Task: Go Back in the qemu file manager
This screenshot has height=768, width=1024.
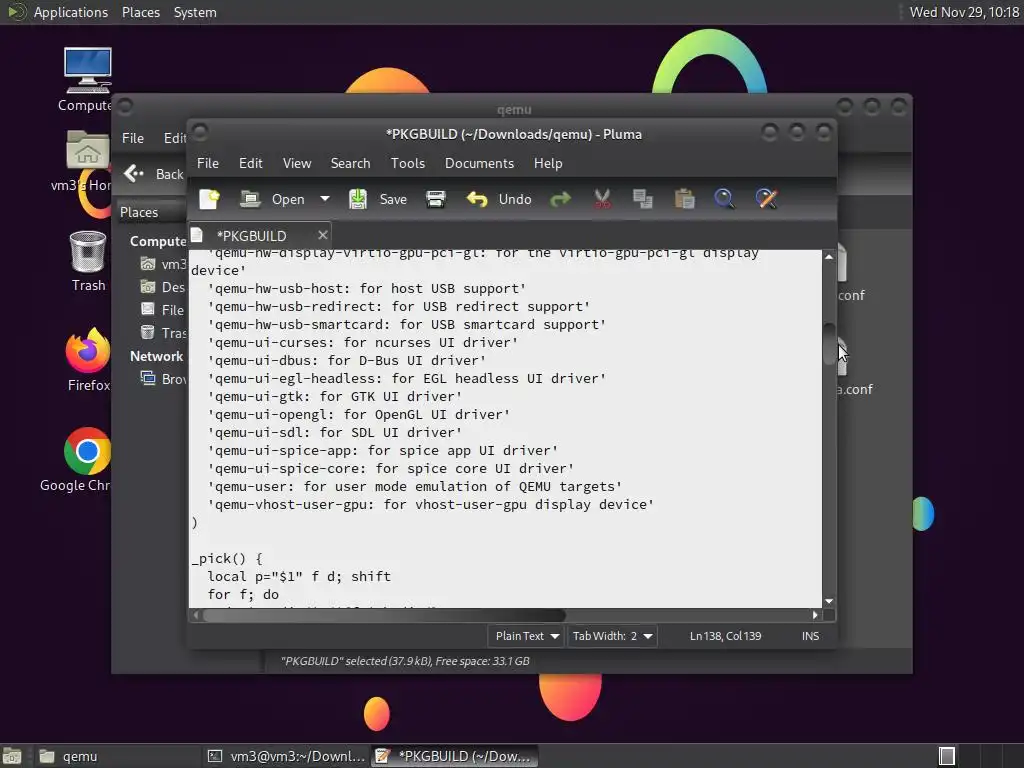Action: [x=154, y=174]
